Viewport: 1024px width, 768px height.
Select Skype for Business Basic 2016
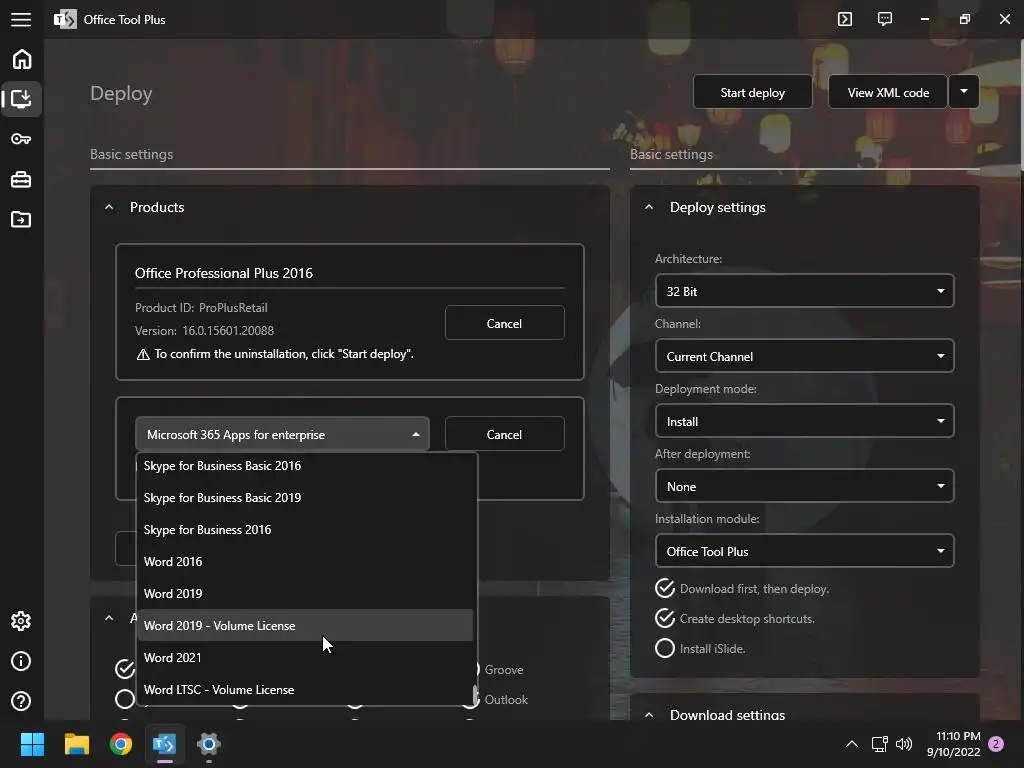304,466
